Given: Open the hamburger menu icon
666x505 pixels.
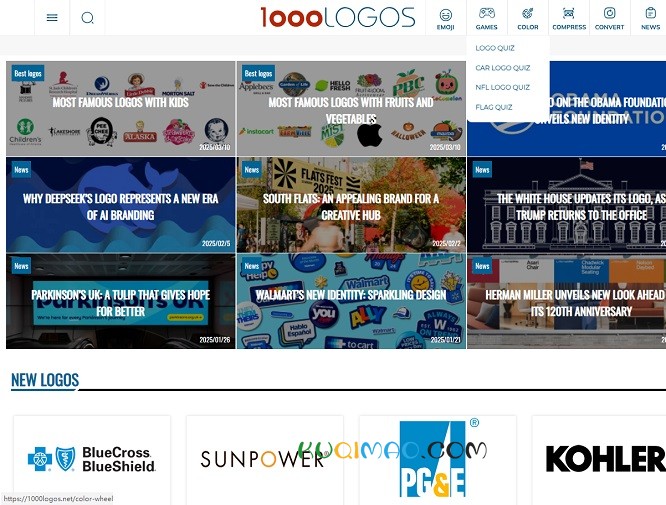Looking at the screenshot, I should pos(52,17).
